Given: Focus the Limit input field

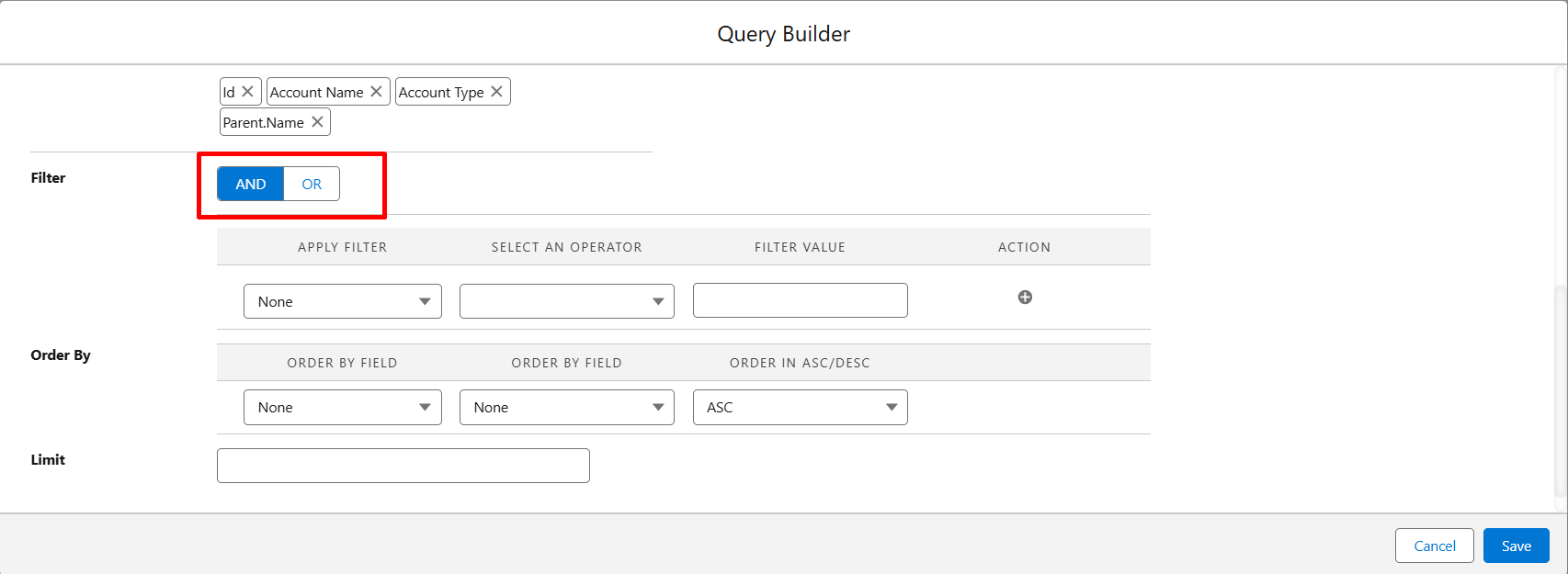Looking at the screenshot, I should point(403,466).
